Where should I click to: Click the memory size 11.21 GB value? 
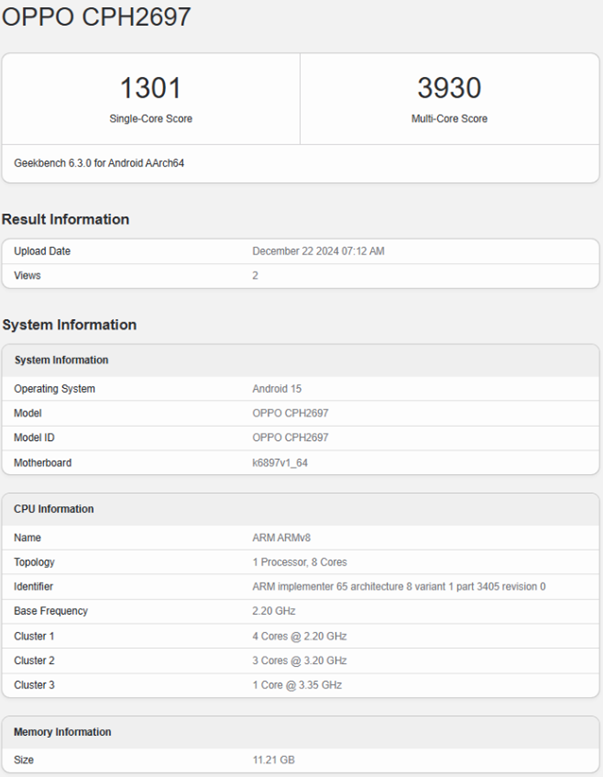pos(274,760)
